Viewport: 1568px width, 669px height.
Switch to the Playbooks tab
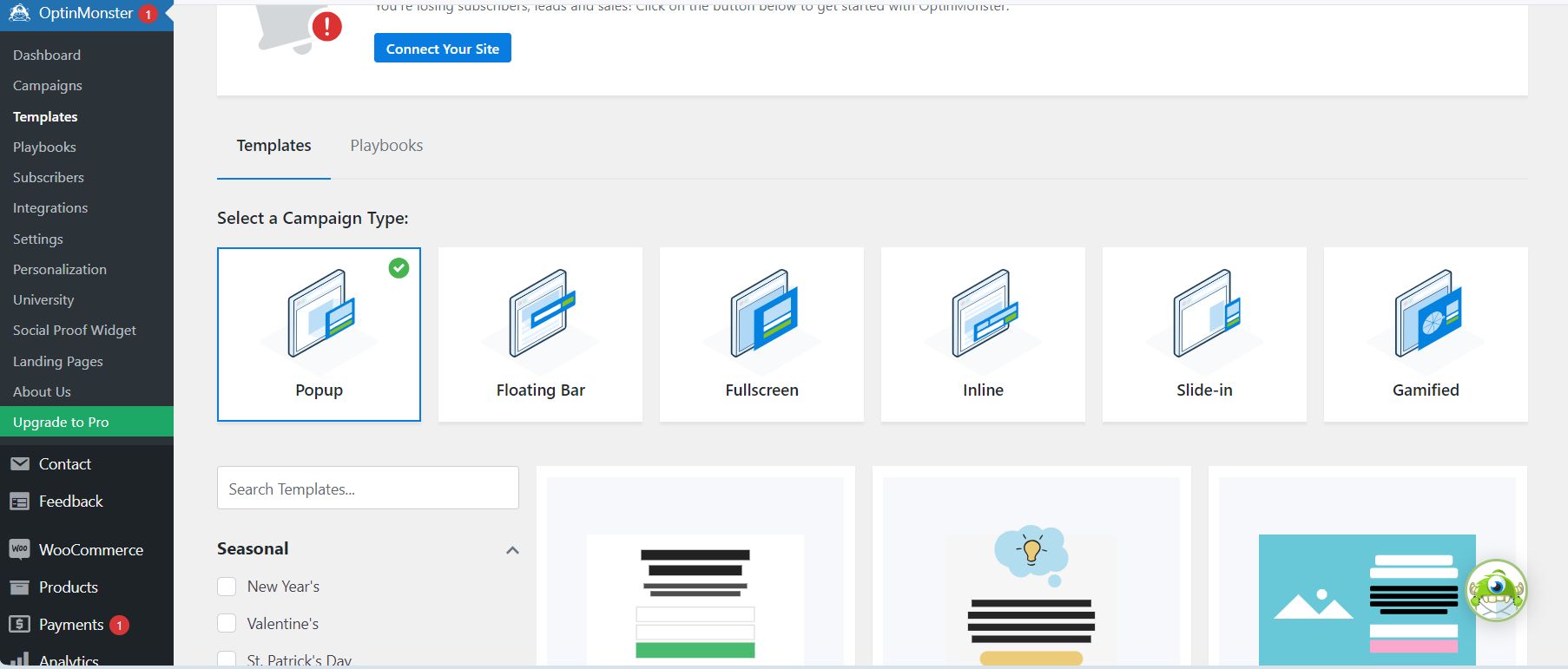tap(386, 146)
